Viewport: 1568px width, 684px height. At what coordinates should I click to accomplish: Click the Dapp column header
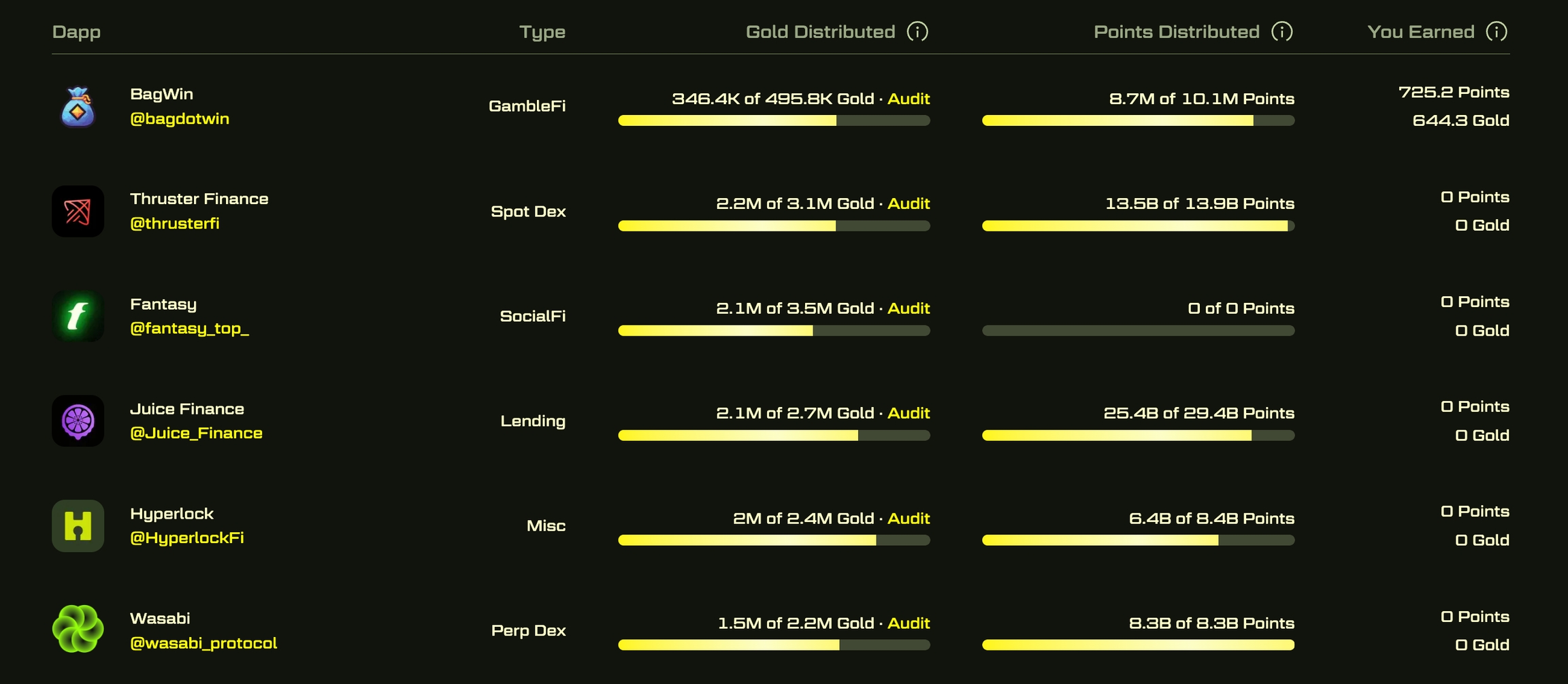[76, 32]
